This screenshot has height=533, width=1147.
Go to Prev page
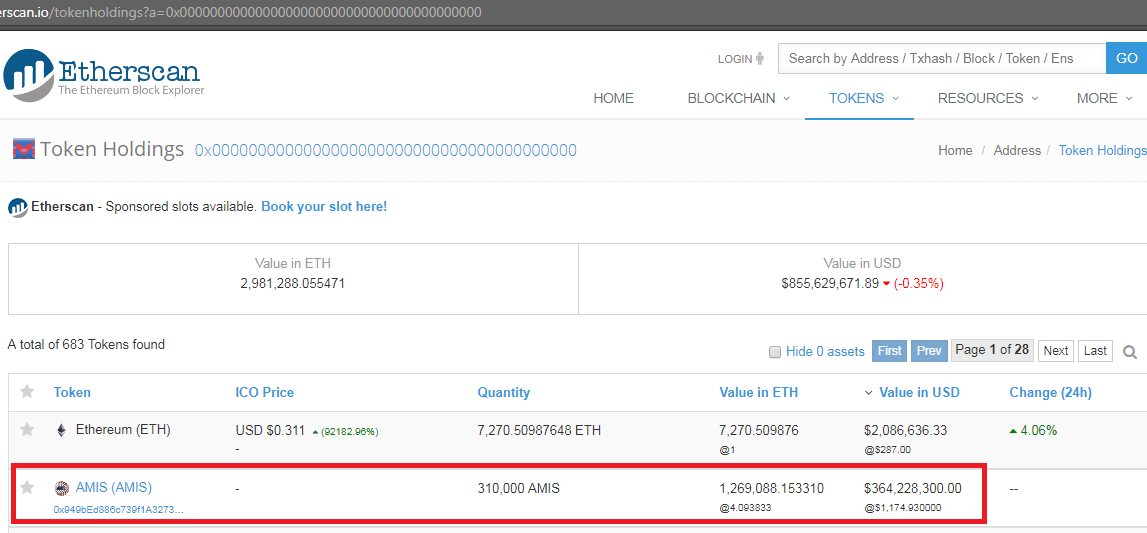pyautogui.click(x=929, y=351)
